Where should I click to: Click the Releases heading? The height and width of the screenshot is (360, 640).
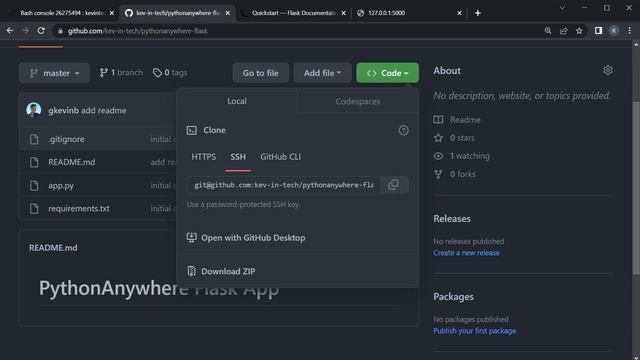pos(452,218)
